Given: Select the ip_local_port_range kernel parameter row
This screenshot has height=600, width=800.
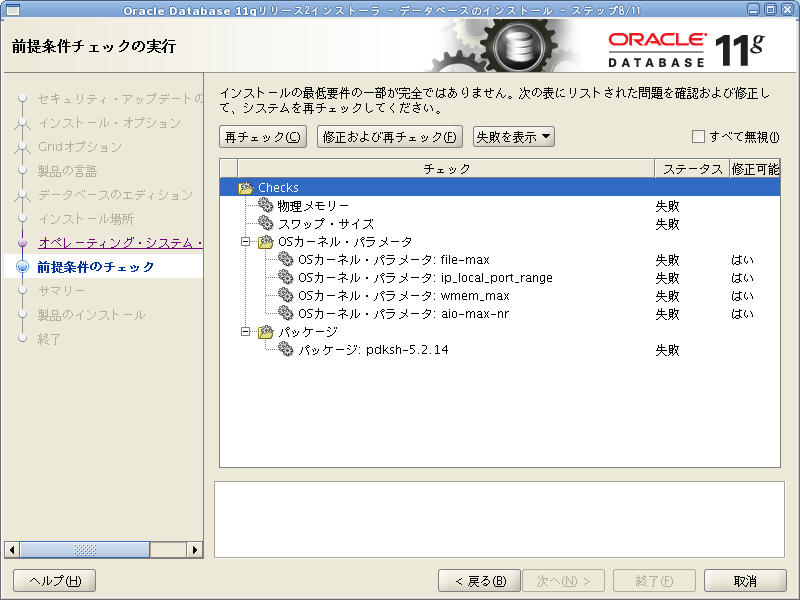Looking at the screenshot, I should click(500, 278).
